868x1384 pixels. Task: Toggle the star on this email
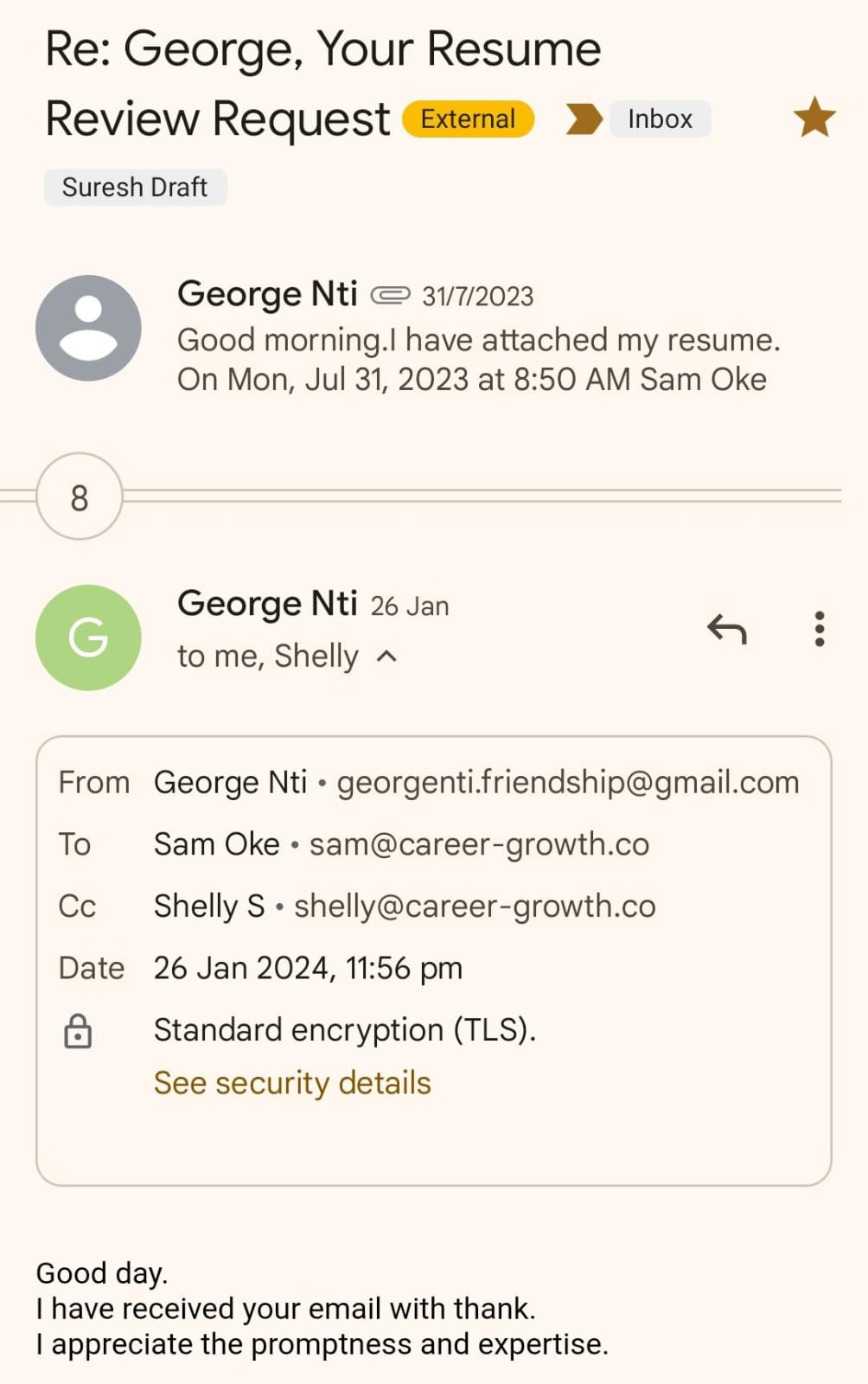814,119
